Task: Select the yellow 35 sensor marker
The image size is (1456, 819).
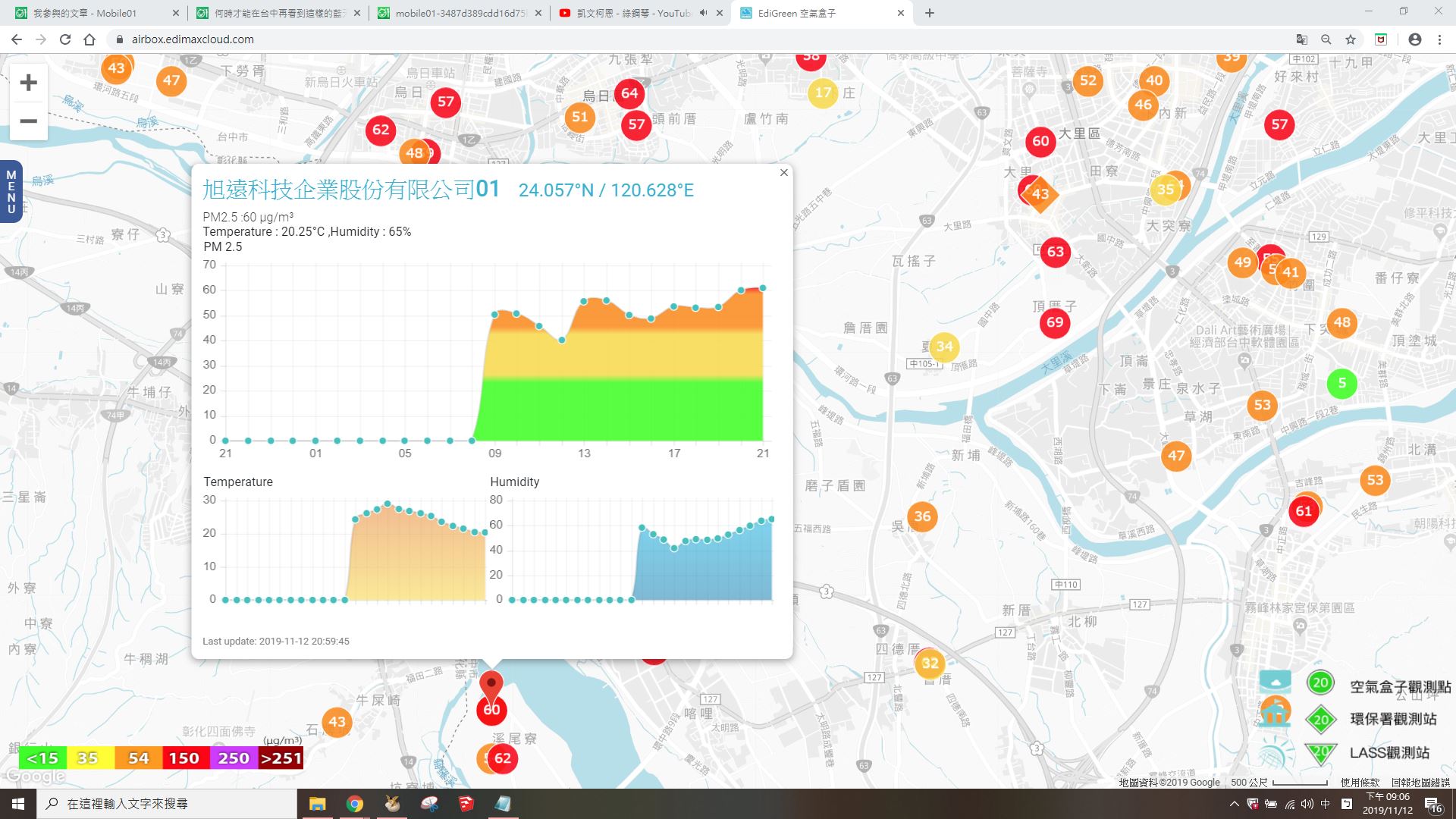Action: 1166,190
